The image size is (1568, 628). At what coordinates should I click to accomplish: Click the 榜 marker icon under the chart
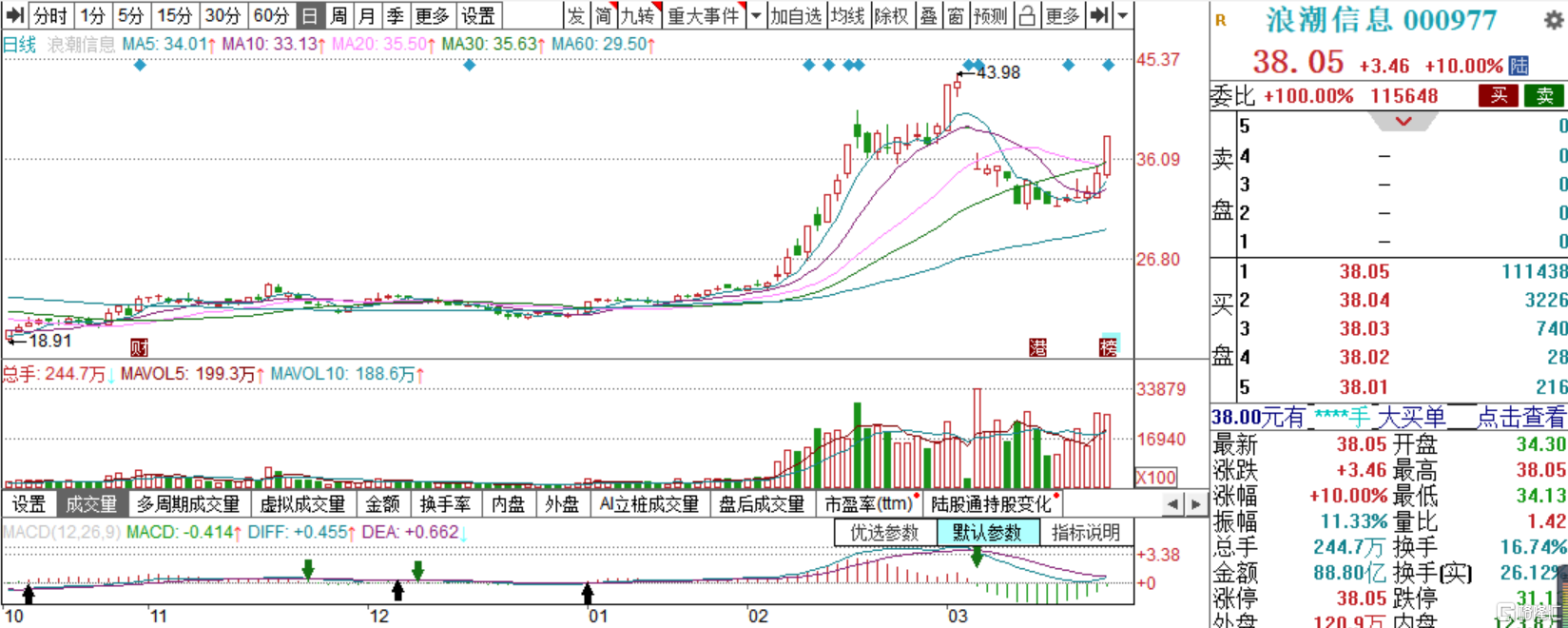point(1108,347)
